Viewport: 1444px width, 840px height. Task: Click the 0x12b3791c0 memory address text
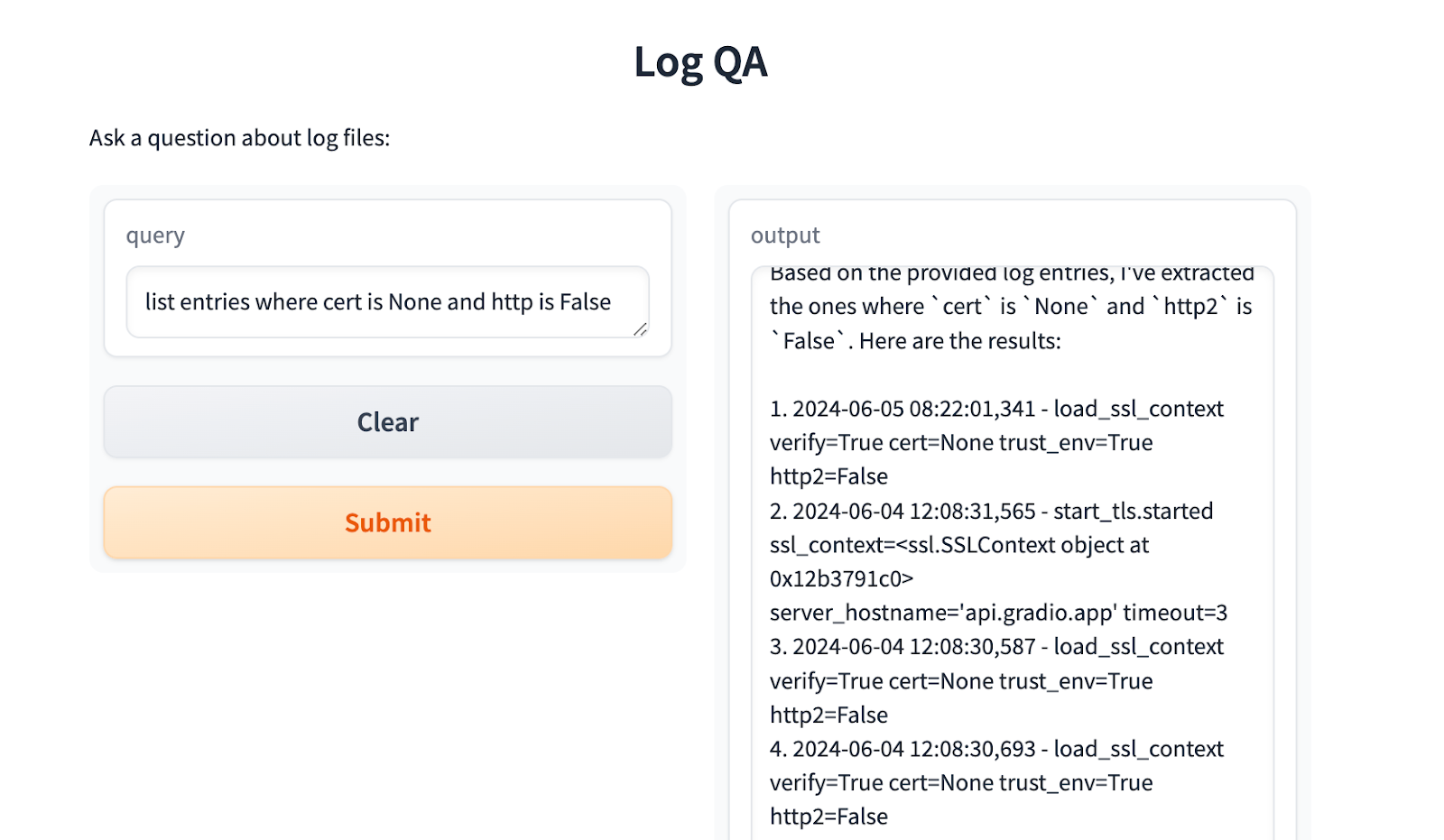[x=841, y=578]
